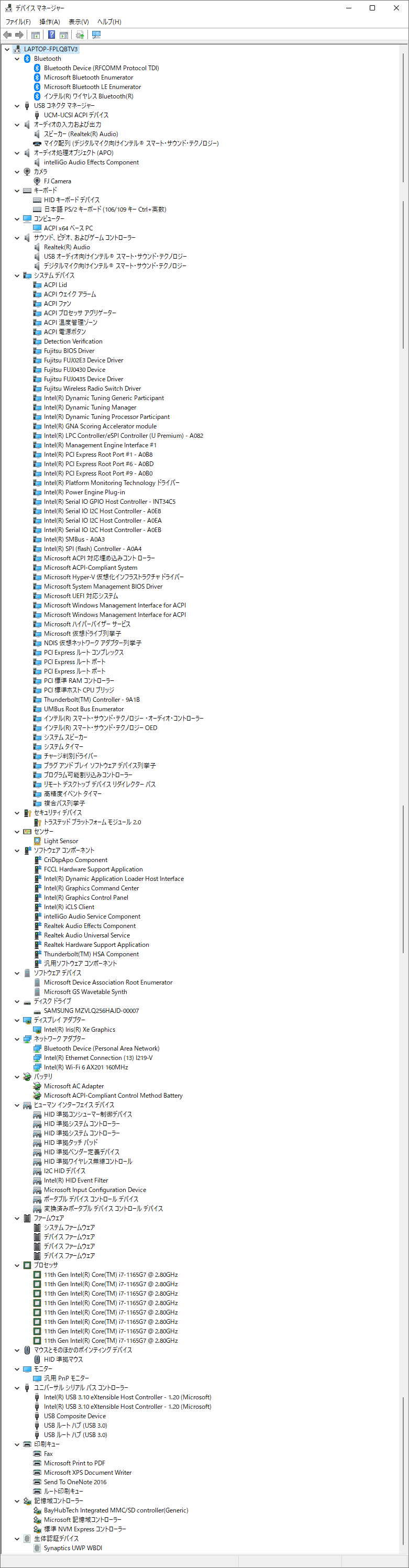This screenshot has height=1568, width=409.
Task: Click the Forward arrow toolbar icon
Action: tap(19, 35)
